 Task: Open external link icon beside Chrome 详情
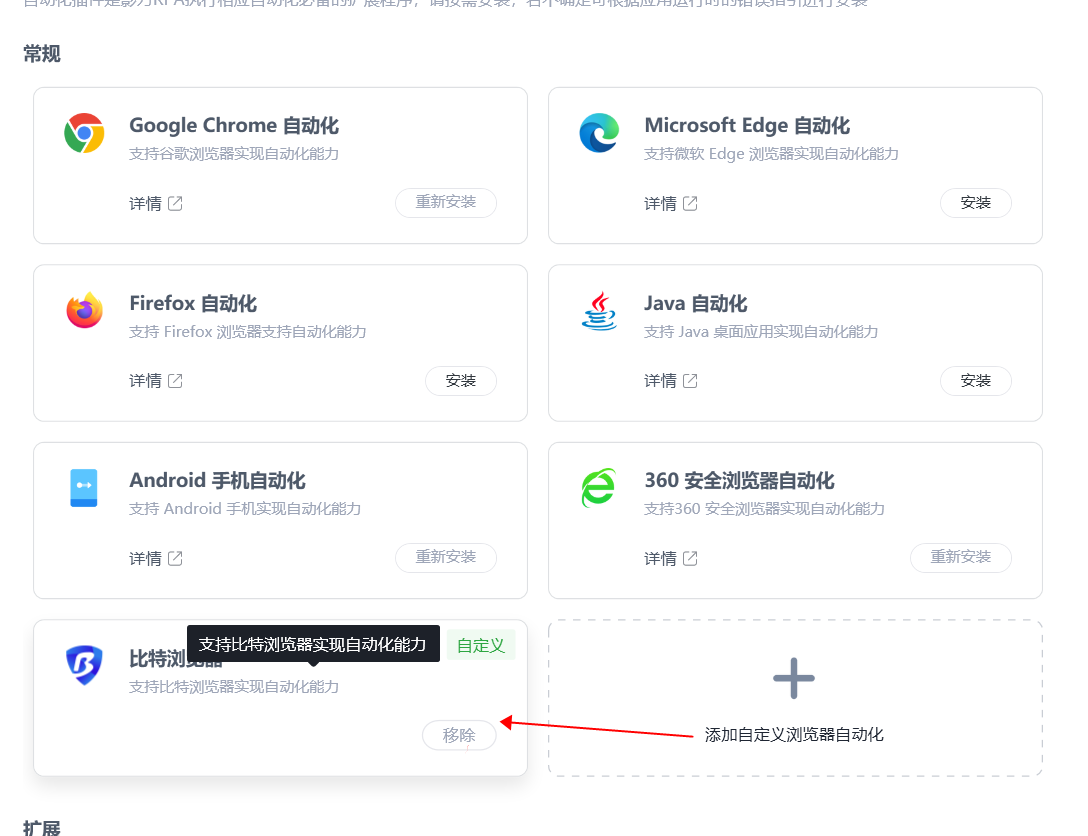tap(176, 203)
